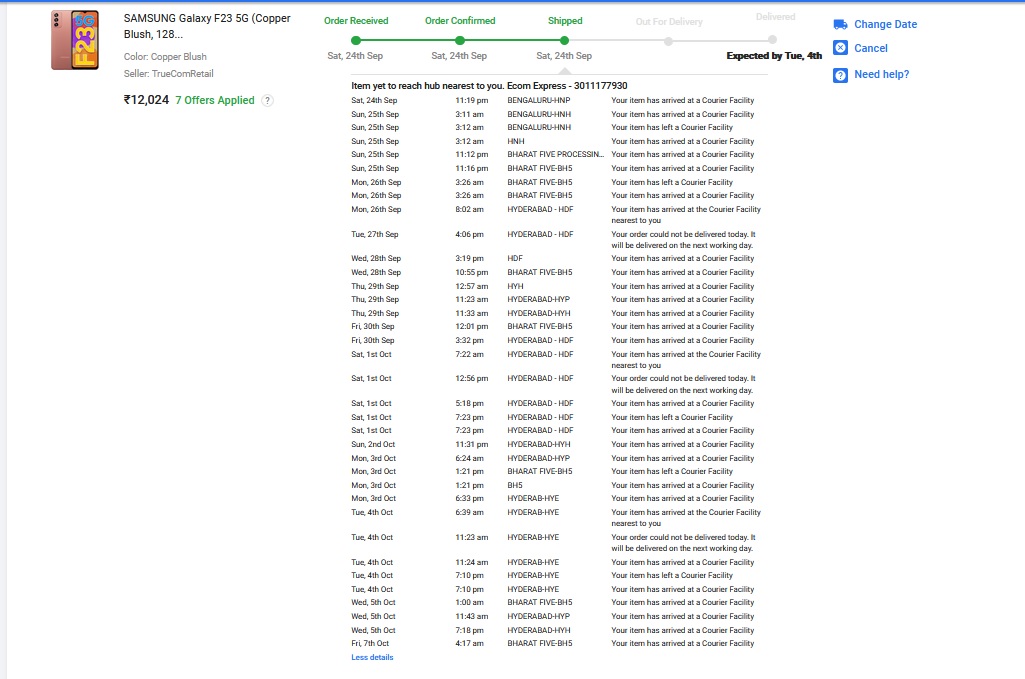Open the Need help? link
The image size is (1025, 679).
coord(881,75)
